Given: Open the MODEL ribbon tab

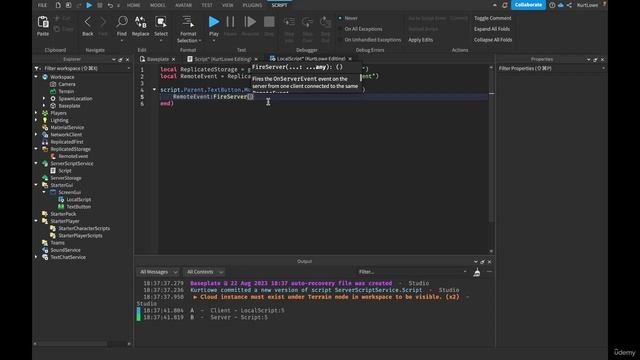Looking at the screenshot, I should pyautogui.click(x=158, y=5).
